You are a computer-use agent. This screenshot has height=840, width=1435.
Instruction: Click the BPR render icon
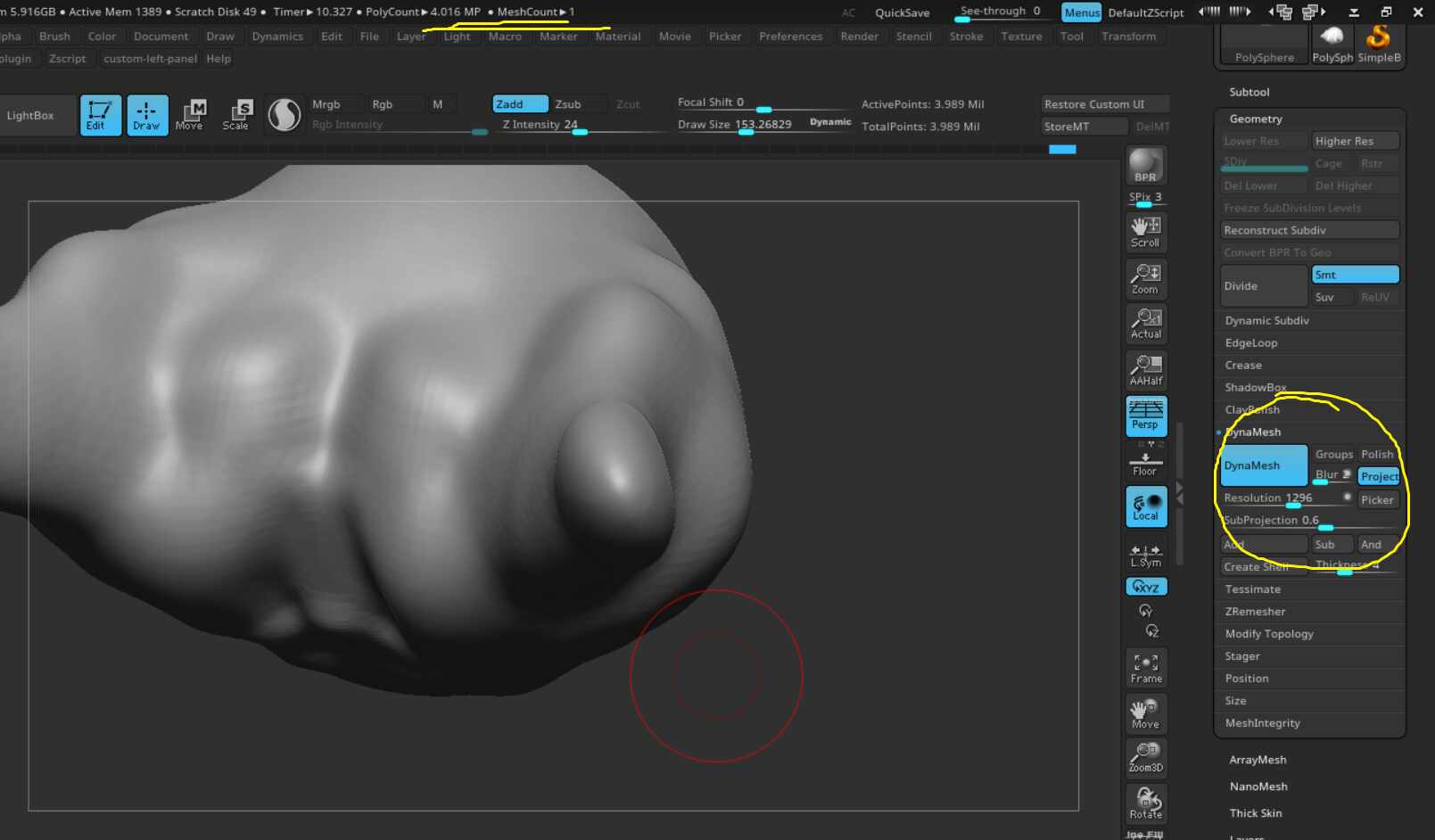click(x=1146, y=167)
